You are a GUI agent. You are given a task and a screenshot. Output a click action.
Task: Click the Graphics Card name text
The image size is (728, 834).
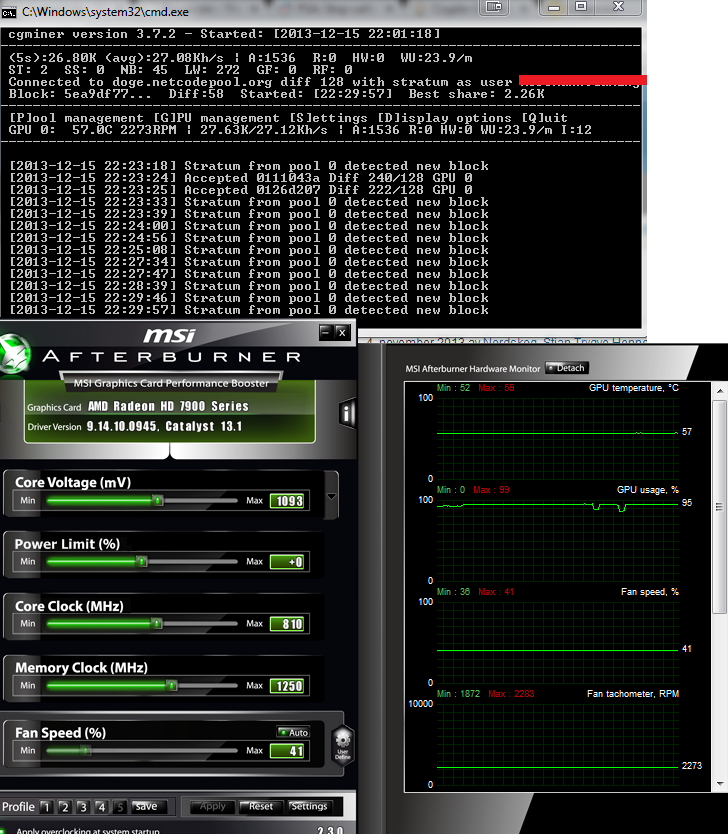(x=168, y=406)
